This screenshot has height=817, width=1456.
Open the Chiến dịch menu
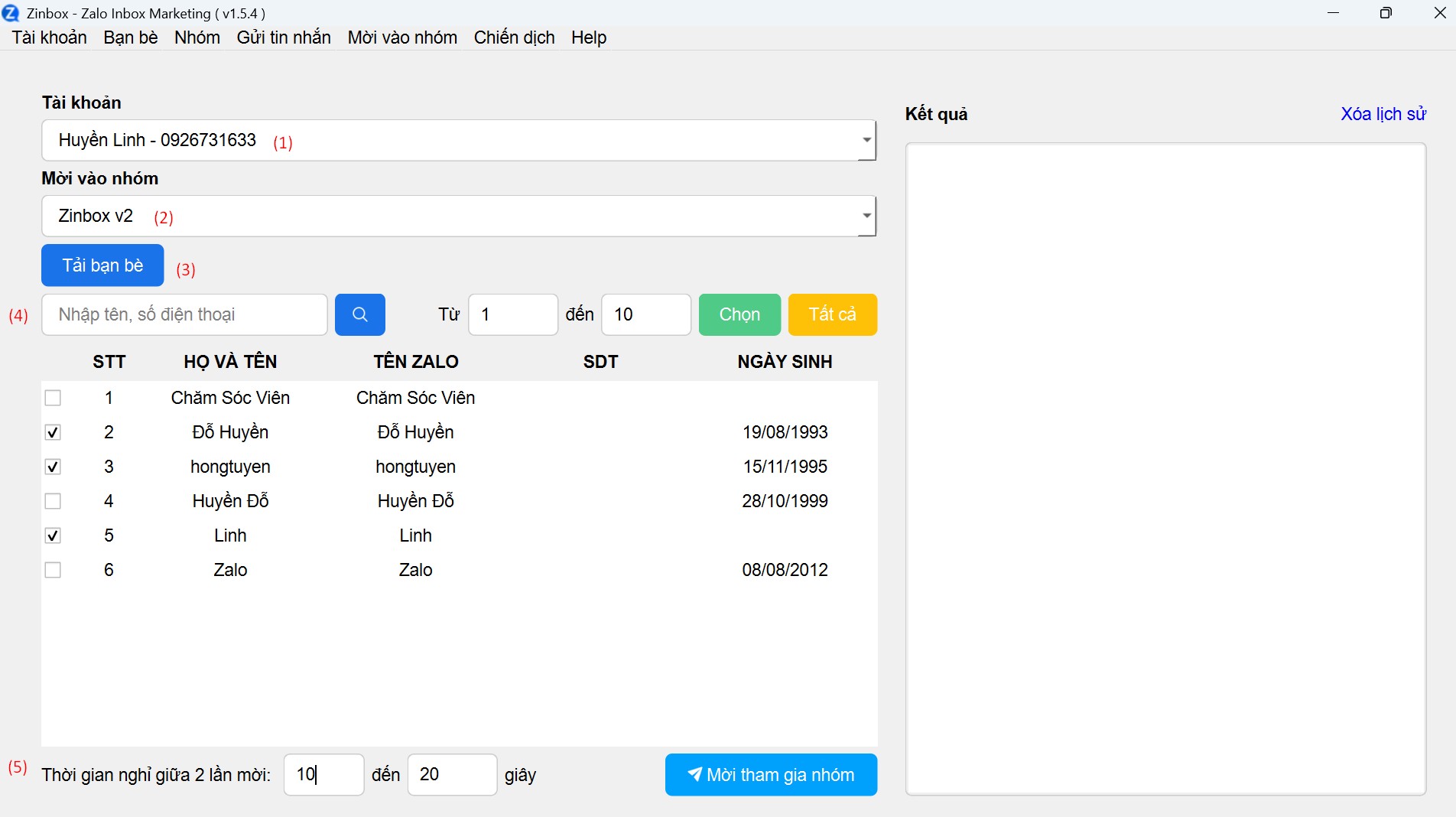(514, 37)
